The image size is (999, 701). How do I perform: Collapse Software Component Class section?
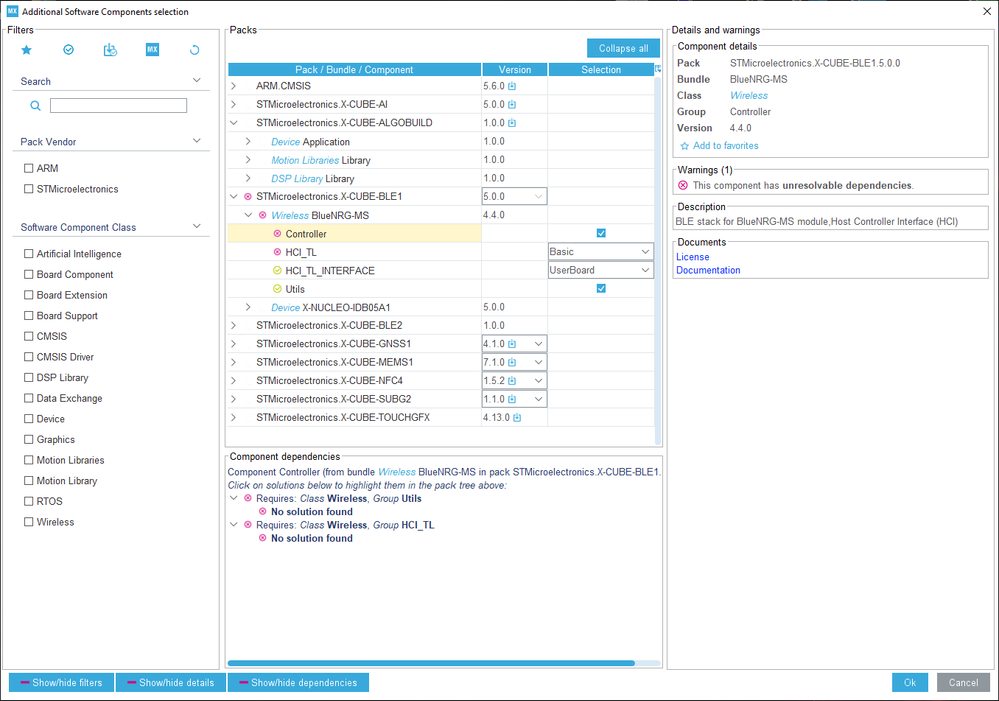pos(197,226)
